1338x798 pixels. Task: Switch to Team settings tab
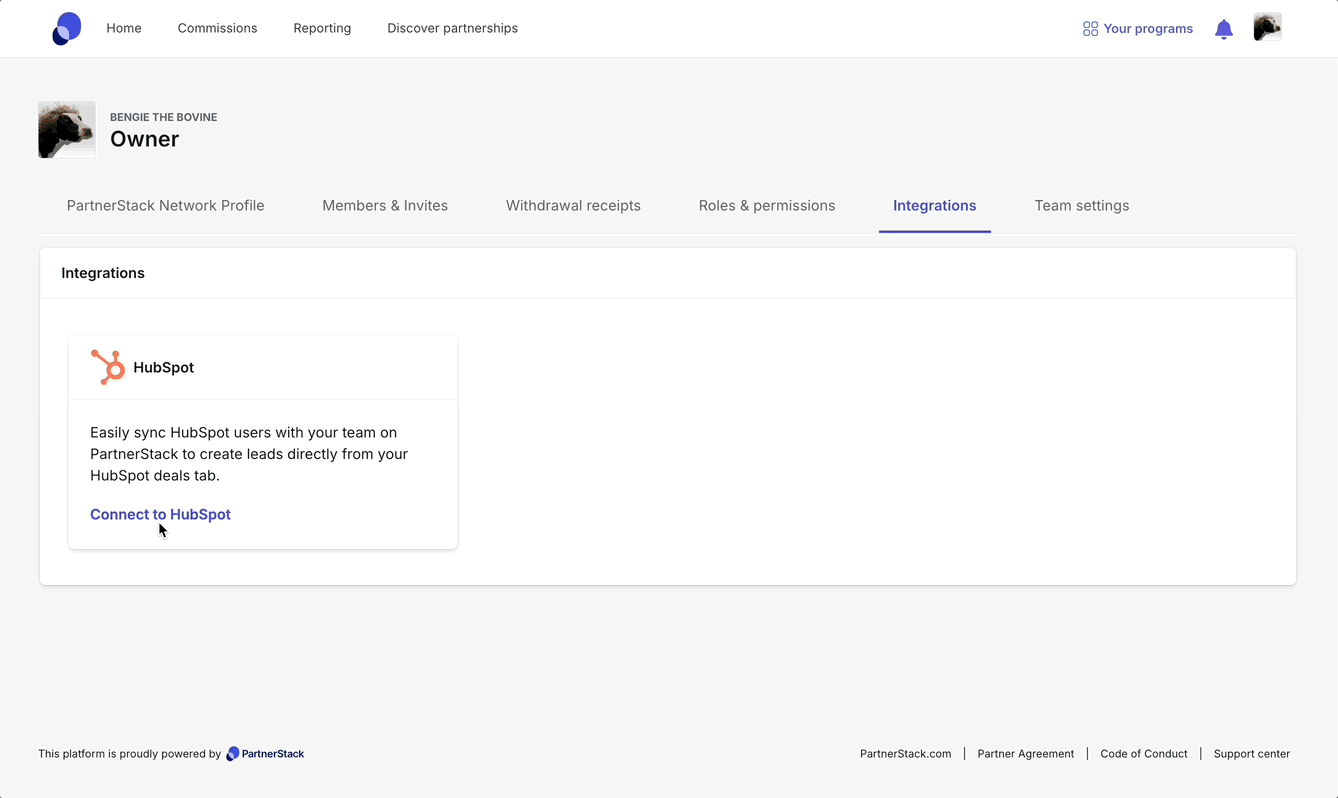pos(1082,206)
